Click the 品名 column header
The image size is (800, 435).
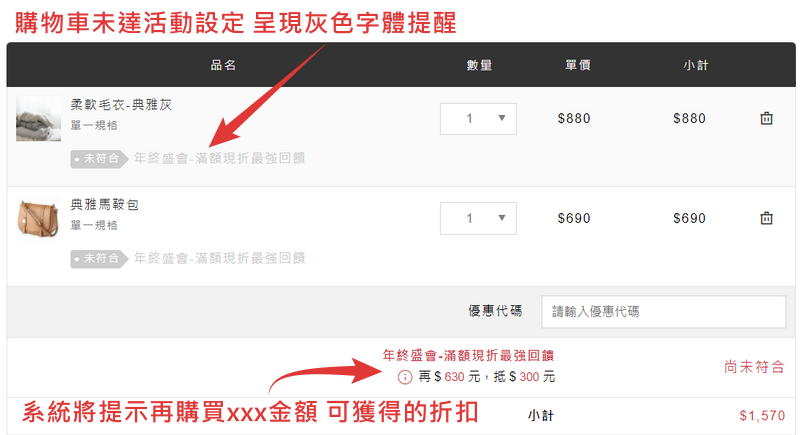[x=223, y=65]
